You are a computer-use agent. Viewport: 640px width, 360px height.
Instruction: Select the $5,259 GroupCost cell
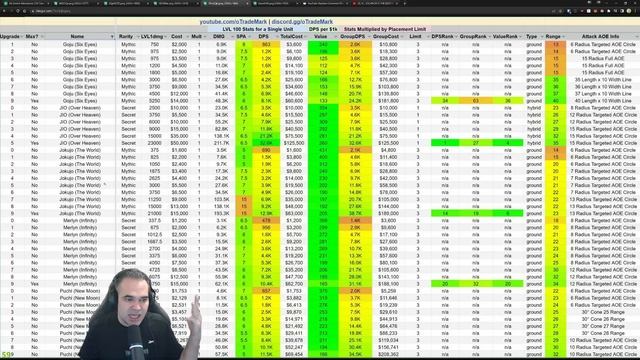tap(388, 291)
